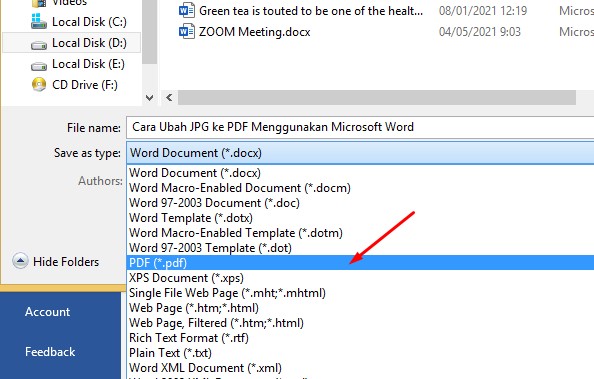
Task: Click the Hide Folders up-arrow icon
Action: click(20, 261)
